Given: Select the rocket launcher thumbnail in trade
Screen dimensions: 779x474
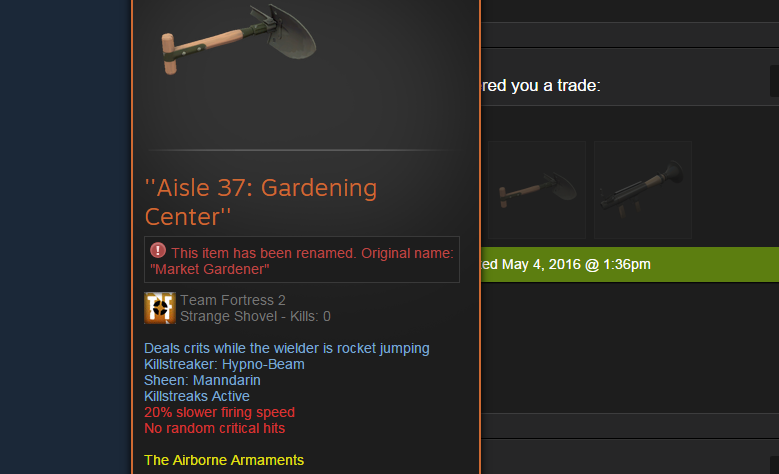Looking at the screenshot, I should click(x=643, y=190).
